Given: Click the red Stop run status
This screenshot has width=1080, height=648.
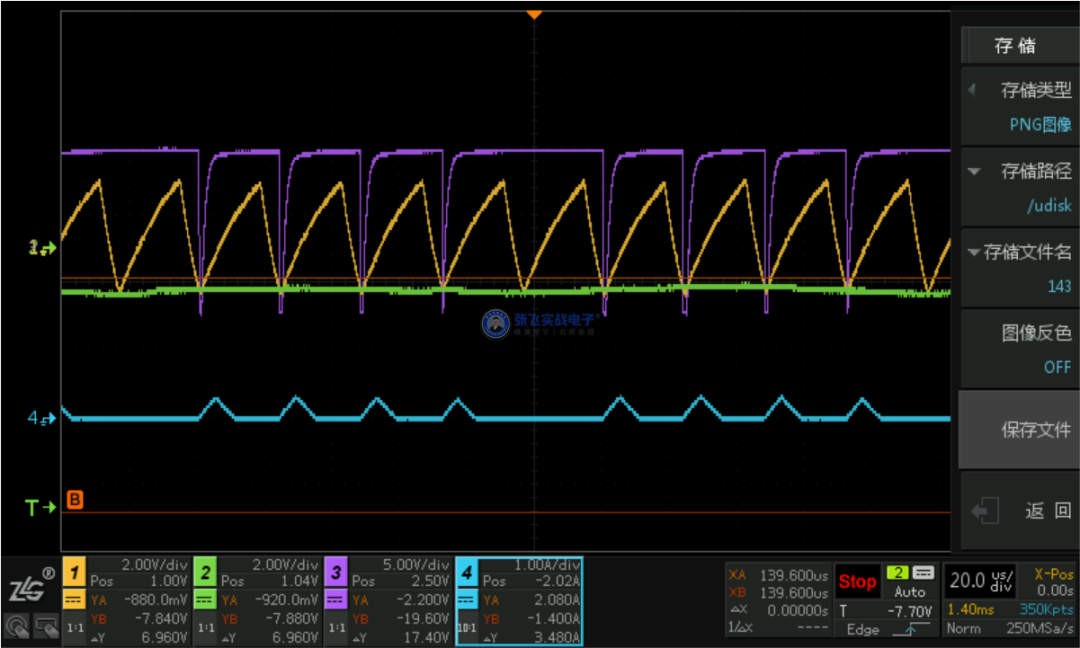Looking at the screenshot, I should (857, 582).
